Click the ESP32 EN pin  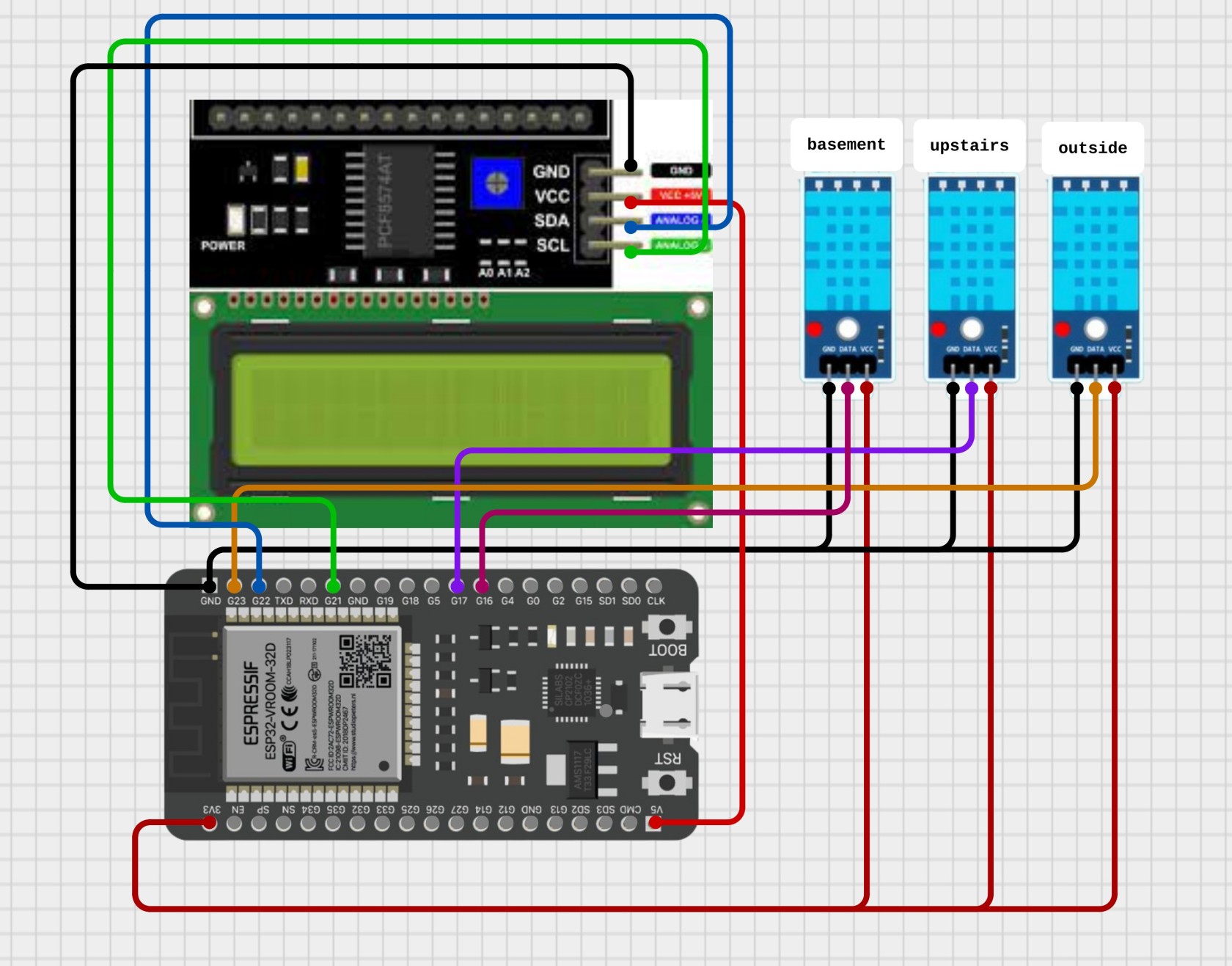point(235,824)
